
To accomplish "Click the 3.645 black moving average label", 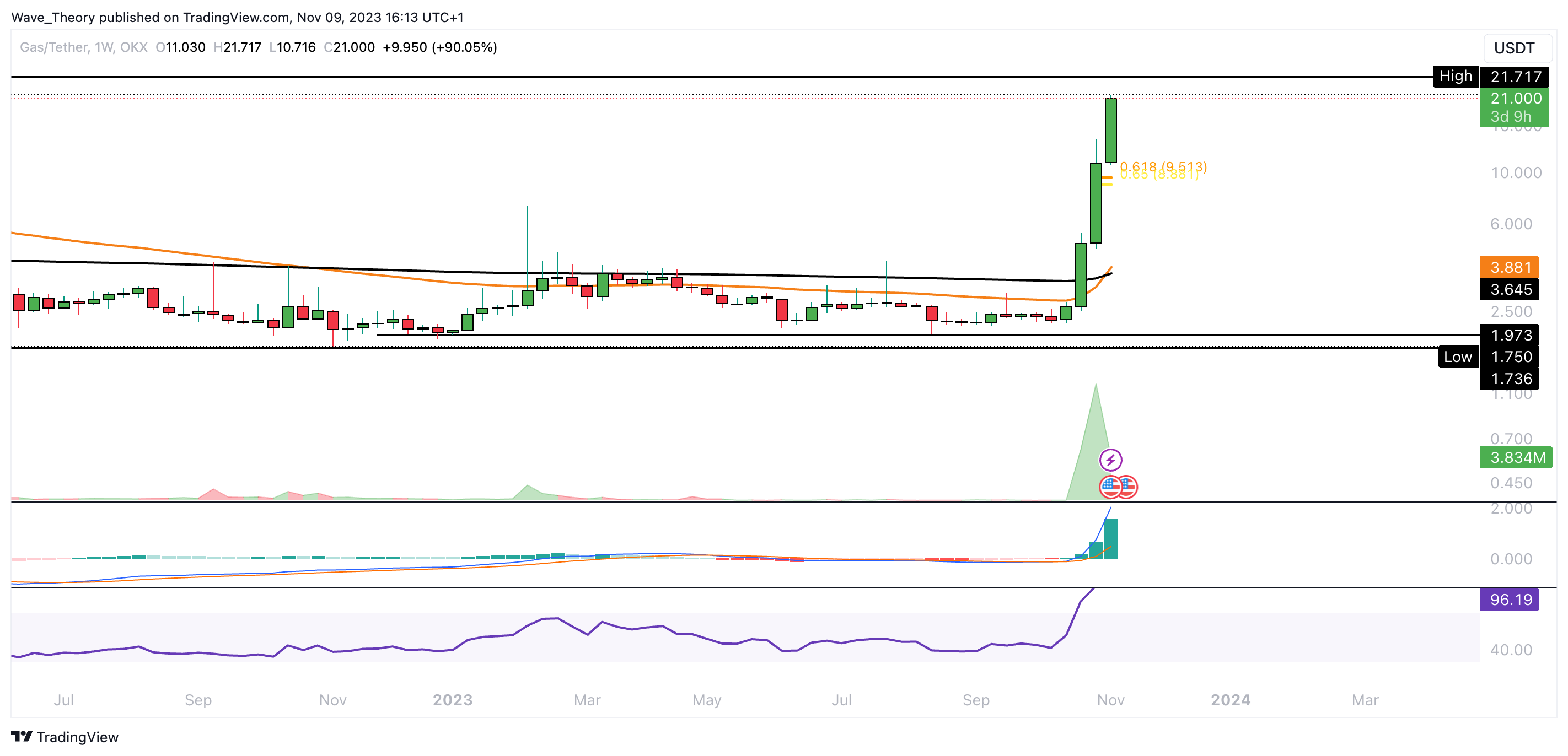I will pyautogui.click(x=1510, y=289).
